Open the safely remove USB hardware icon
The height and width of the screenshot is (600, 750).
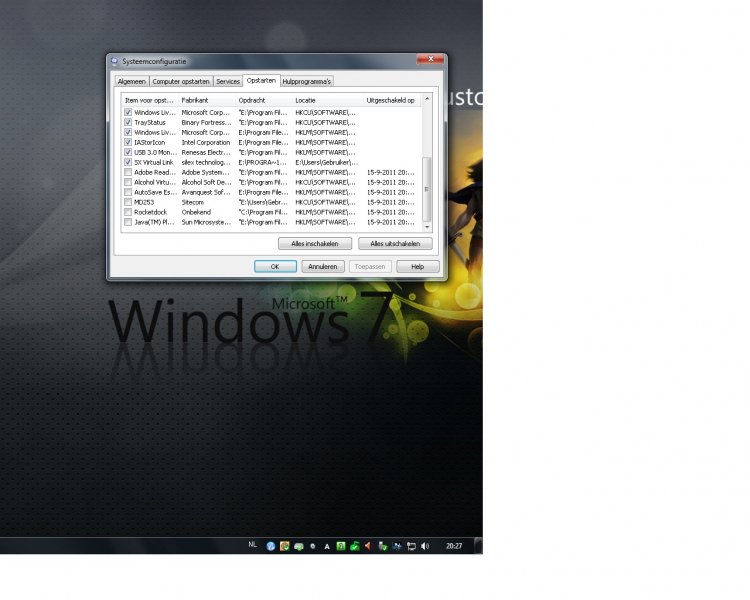(x=382, y=546)
